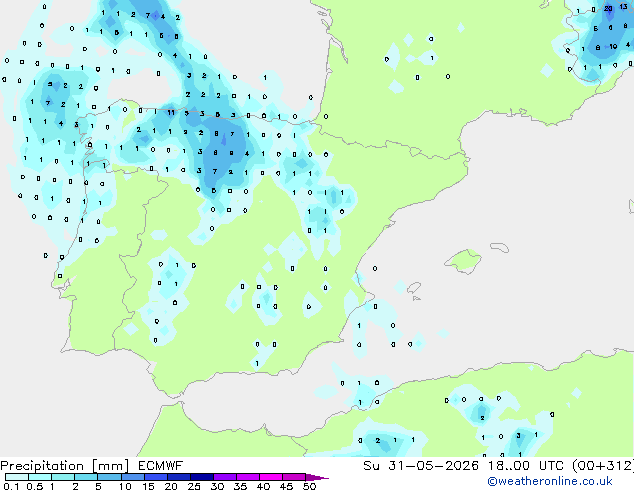Click the '13' precipitation value at top right
Screen dimensions: 634x490
(x=624, y=7)
